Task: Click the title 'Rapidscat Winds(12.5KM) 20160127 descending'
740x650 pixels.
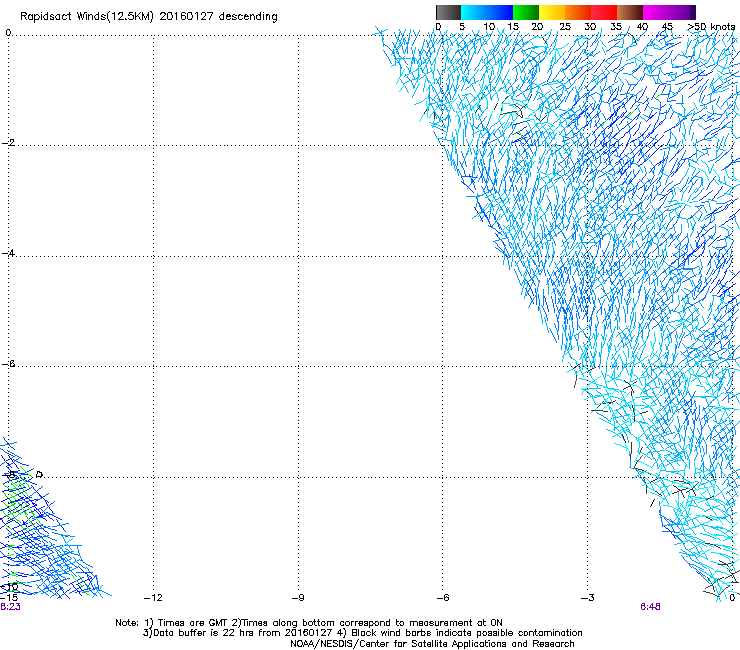Action: tap(149, 17)
